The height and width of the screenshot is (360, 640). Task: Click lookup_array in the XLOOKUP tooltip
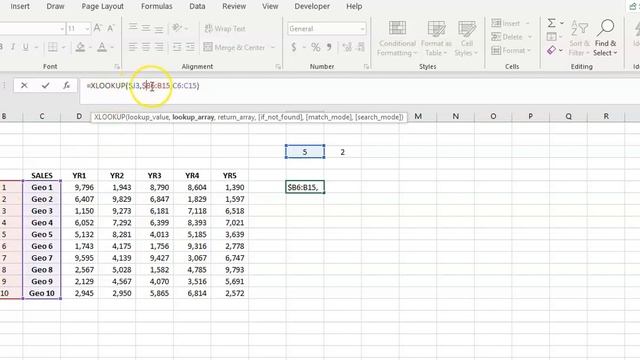coord(193,117)
